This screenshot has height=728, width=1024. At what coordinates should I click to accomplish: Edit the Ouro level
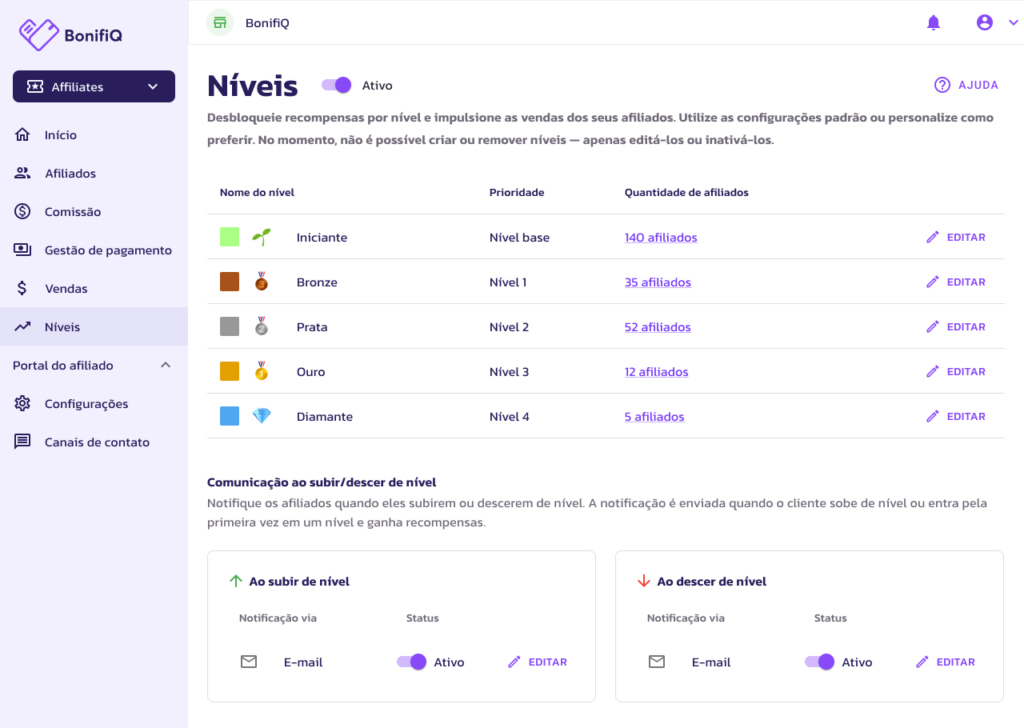(956, 372)
